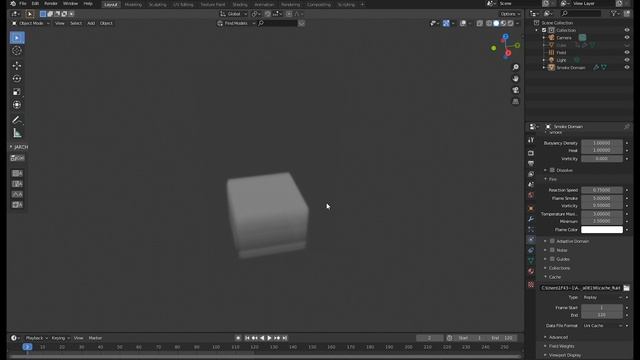
Task: Open the Physics properties tab
Action: [x=531, y=240]
